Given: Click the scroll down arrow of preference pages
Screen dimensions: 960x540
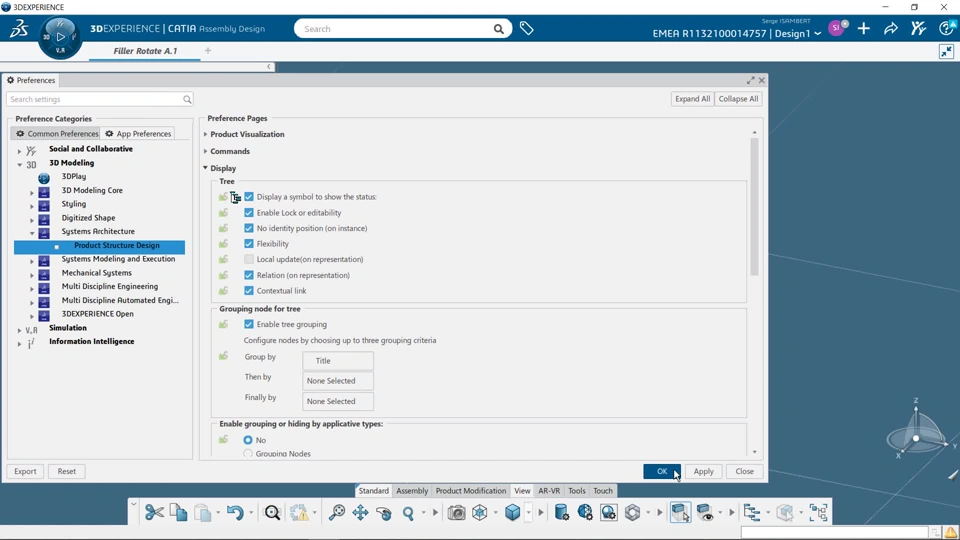Looking at the screenshot, I should point(754,452).
